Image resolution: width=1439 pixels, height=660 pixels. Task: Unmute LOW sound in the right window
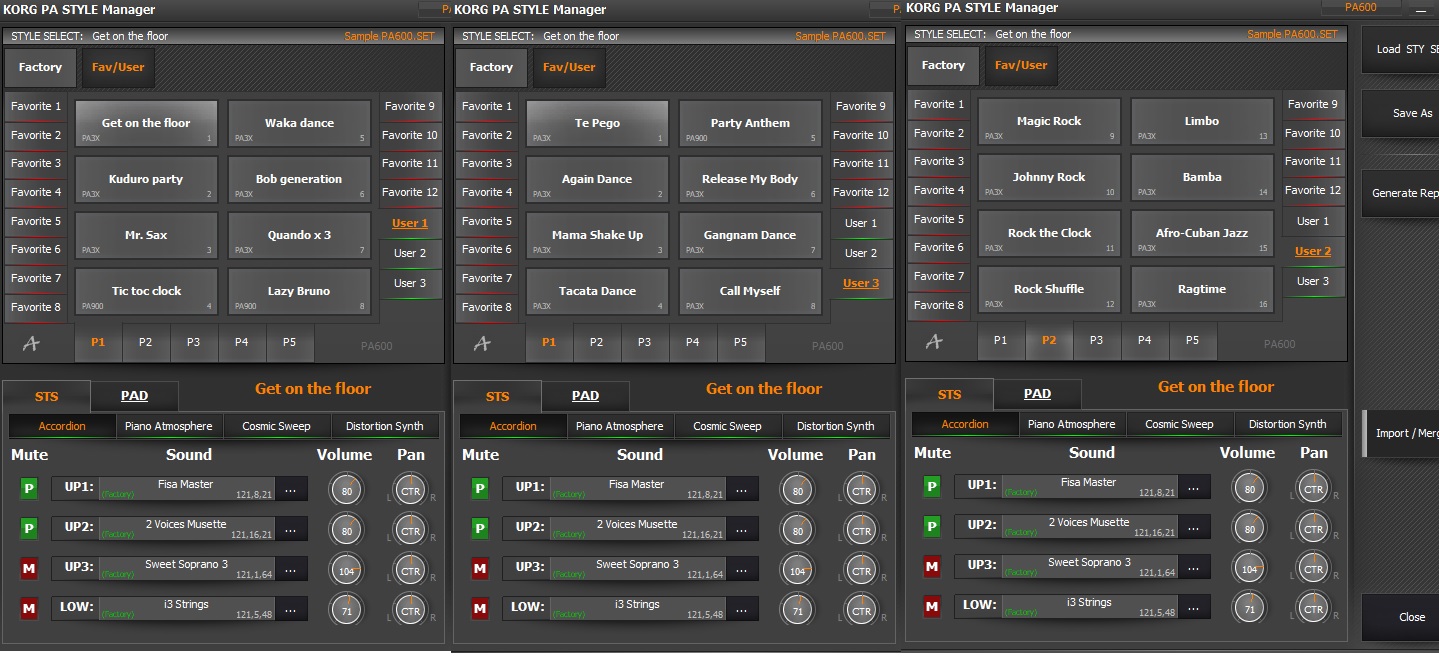pos(932,606)
